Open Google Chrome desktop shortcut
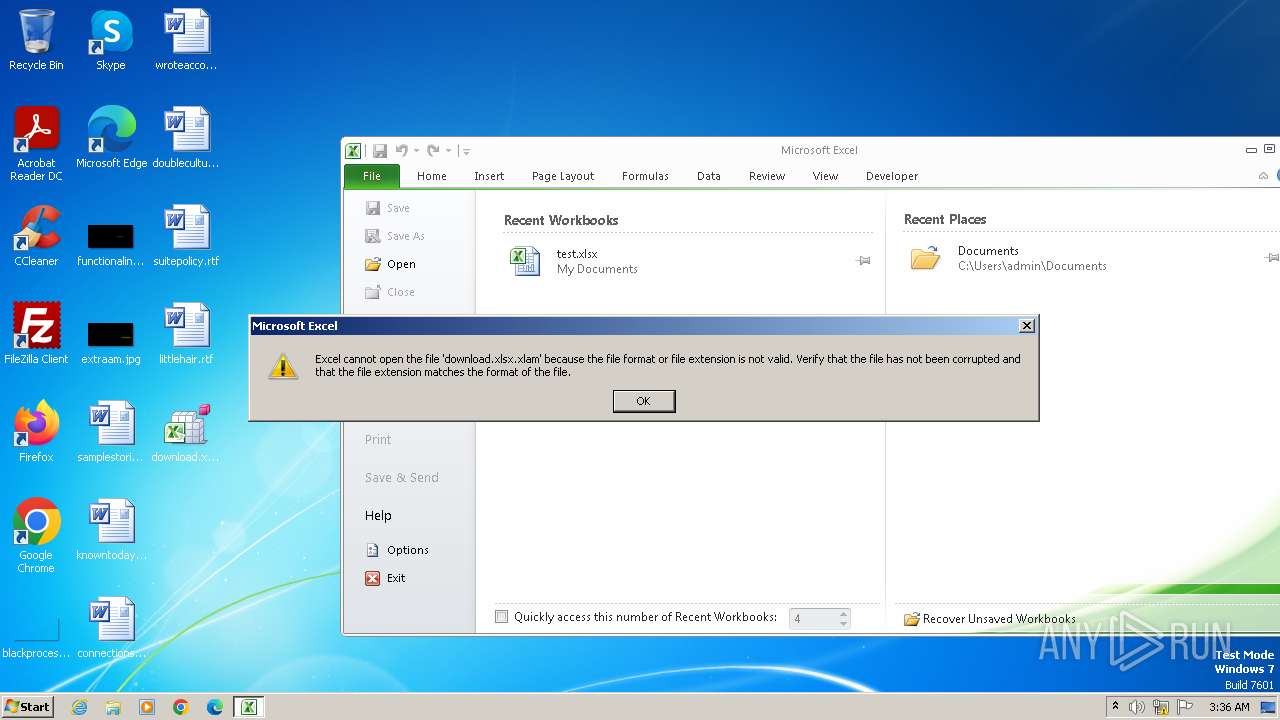The image size is (1280, 720). click(36, 536)
